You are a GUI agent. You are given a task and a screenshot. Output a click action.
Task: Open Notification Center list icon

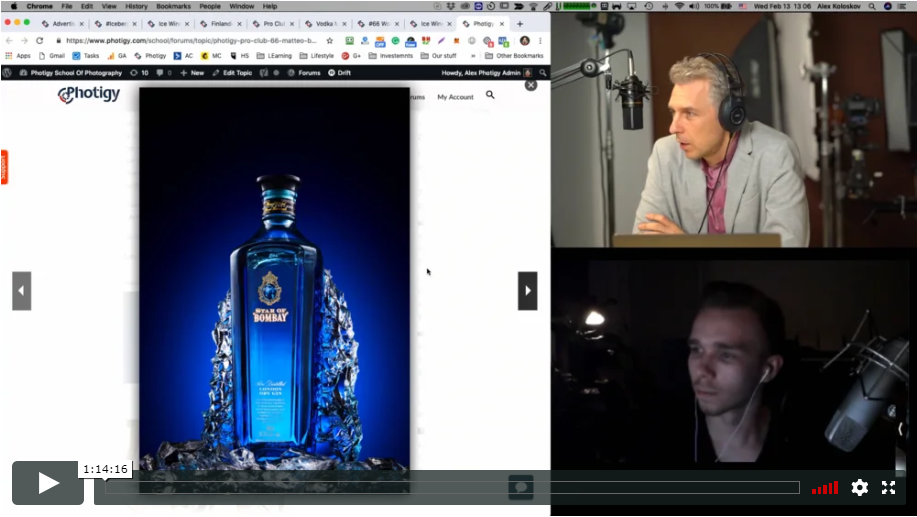pyautogui.click(x=902, y=6)
